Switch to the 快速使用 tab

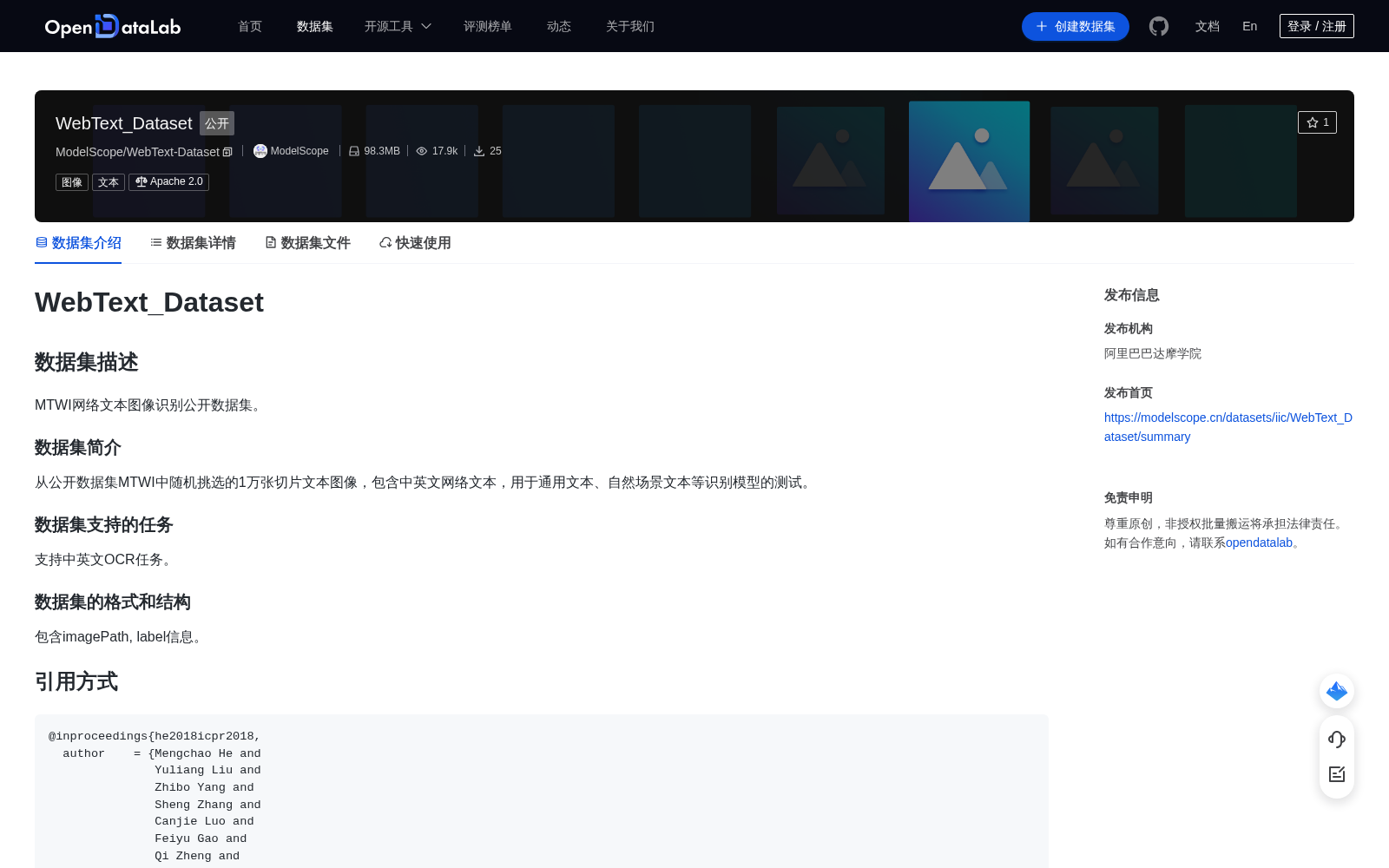tap(415, 243)
